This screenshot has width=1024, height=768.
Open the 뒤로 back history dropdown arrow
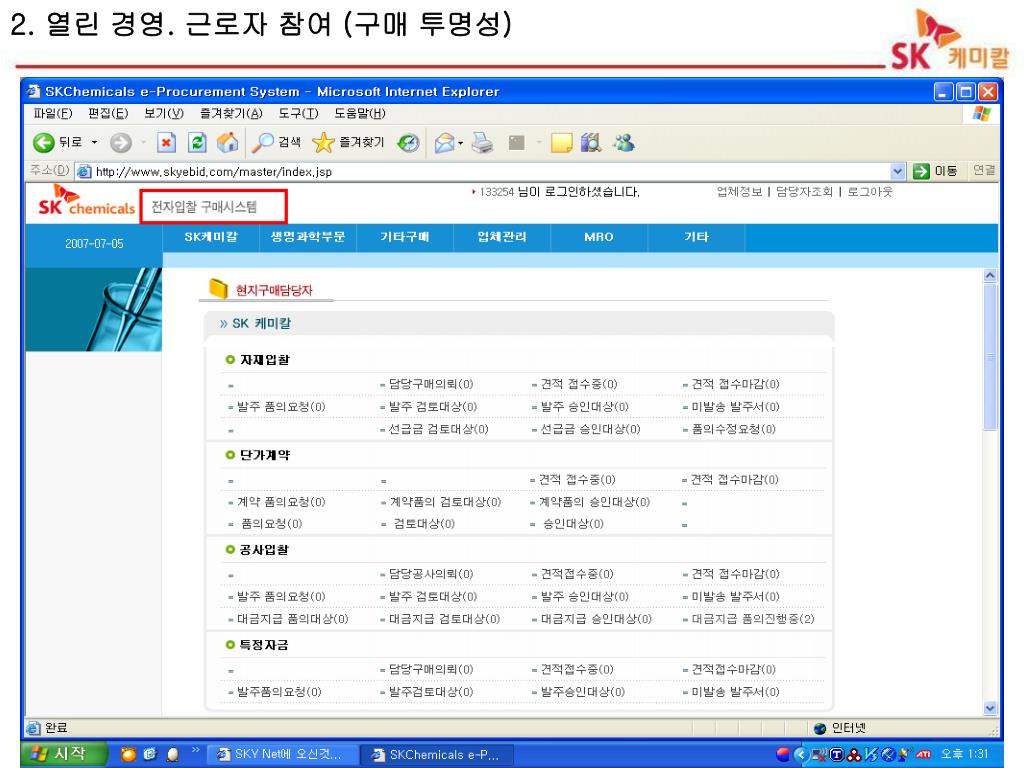95,142
